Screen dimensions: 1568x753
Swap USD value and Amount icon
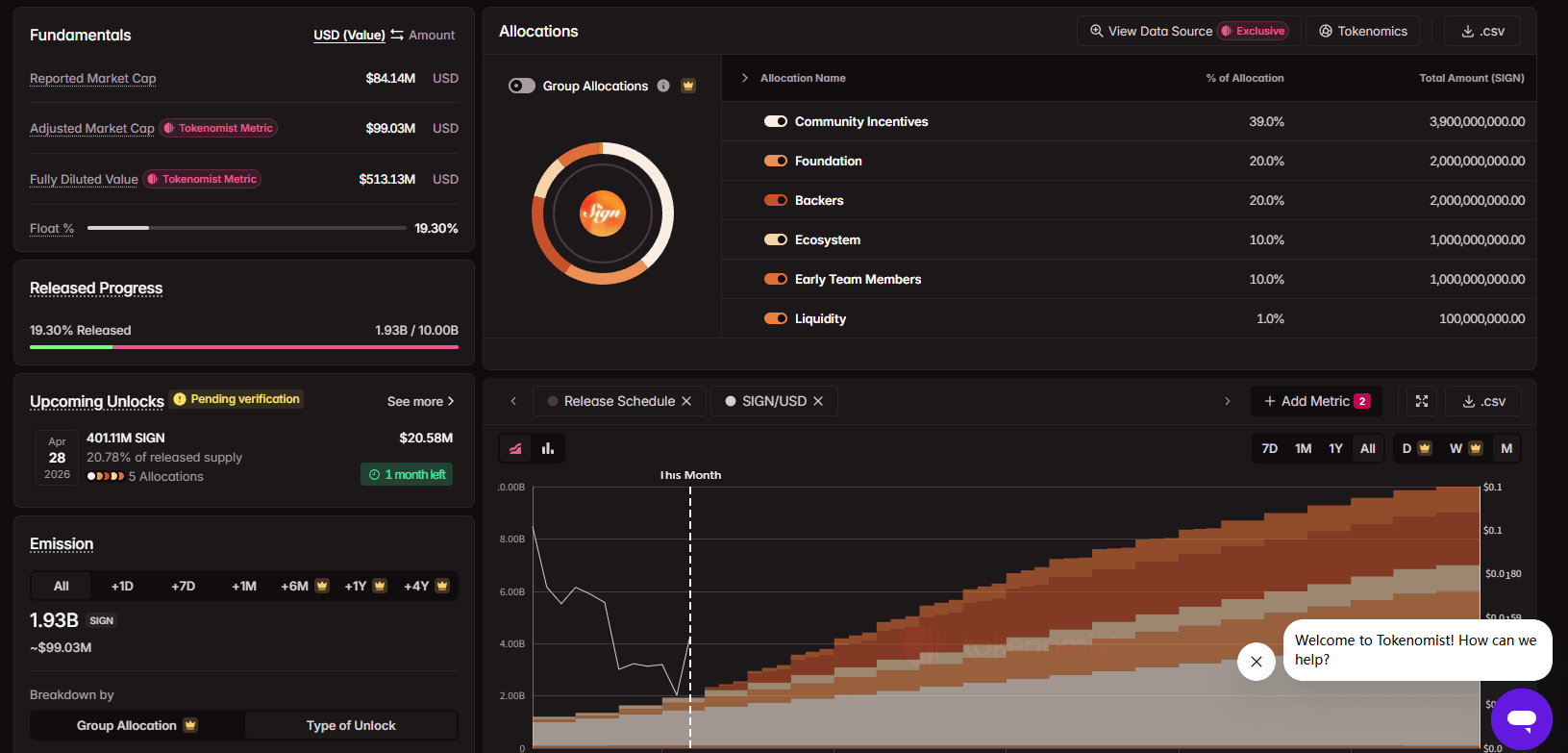click(x=397, y=35)
